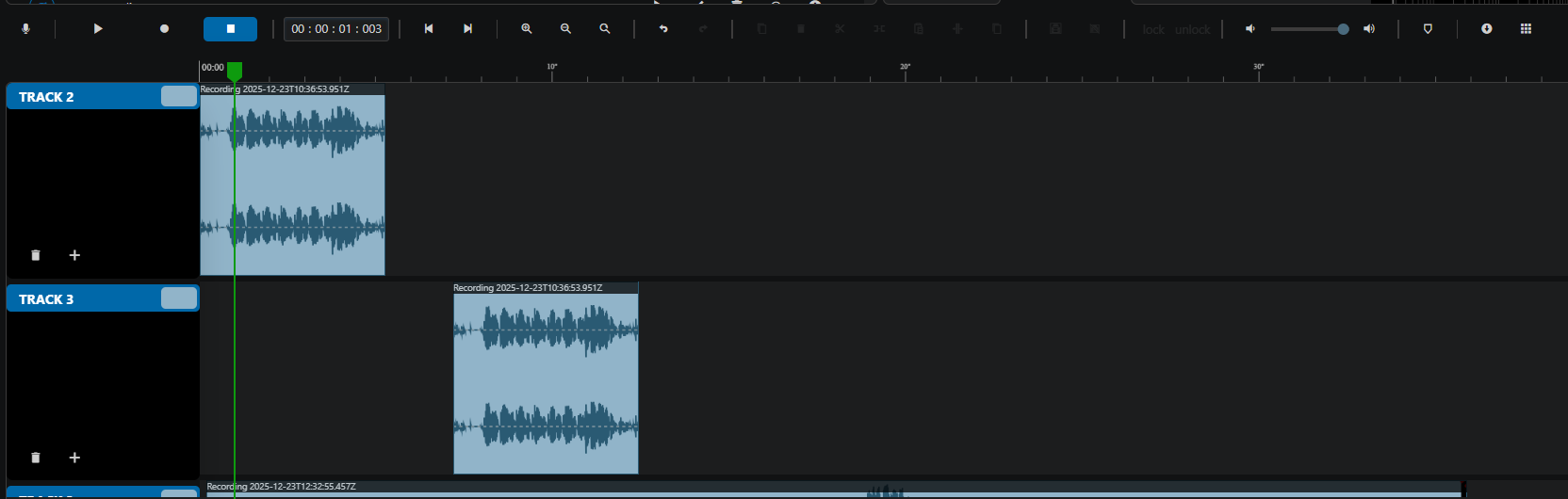Click the 10" mark on the ruler

click(552, 67)
